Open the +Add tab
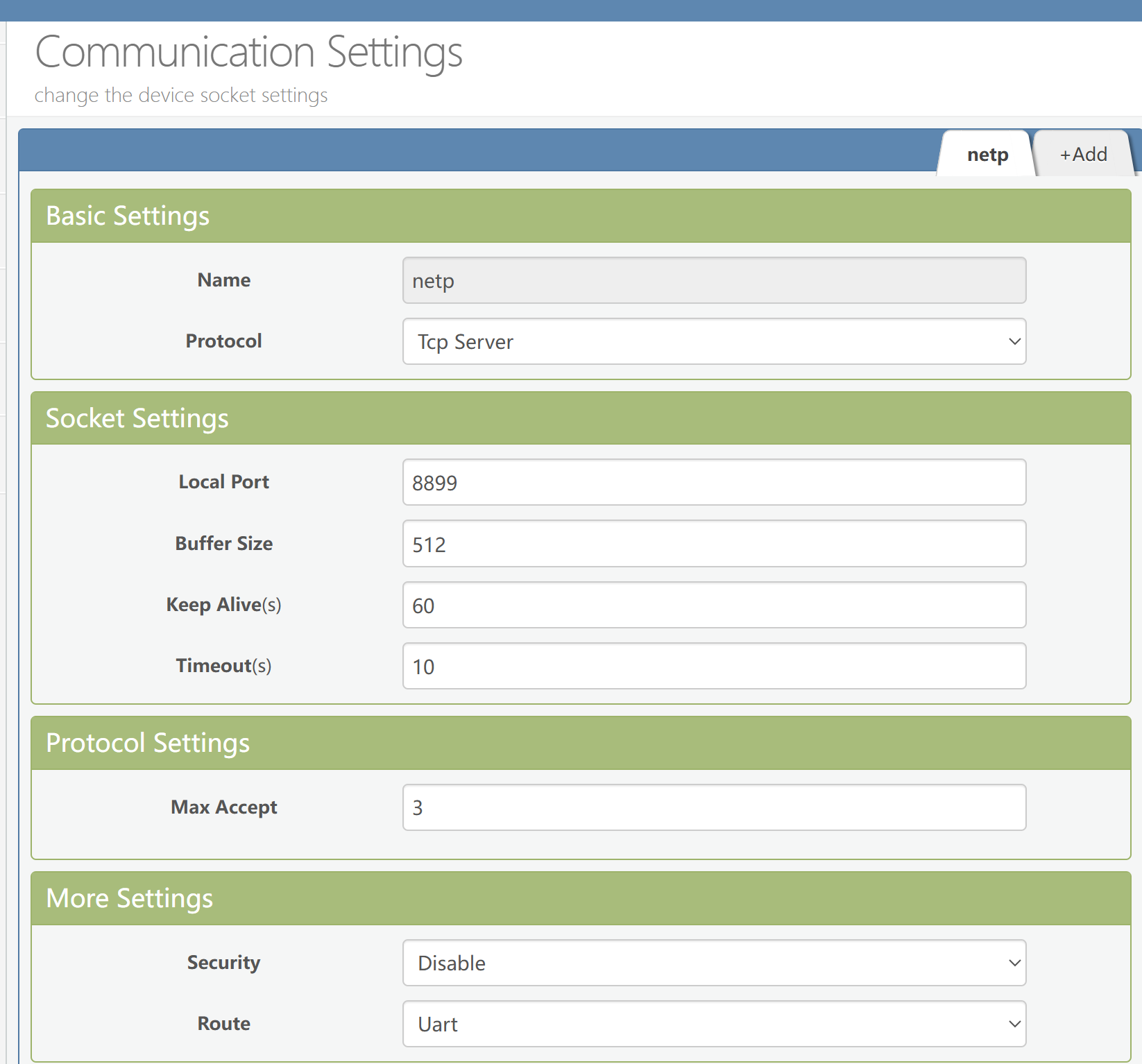This screenshot has width=1142, height=1064. tap(1083, 154)
